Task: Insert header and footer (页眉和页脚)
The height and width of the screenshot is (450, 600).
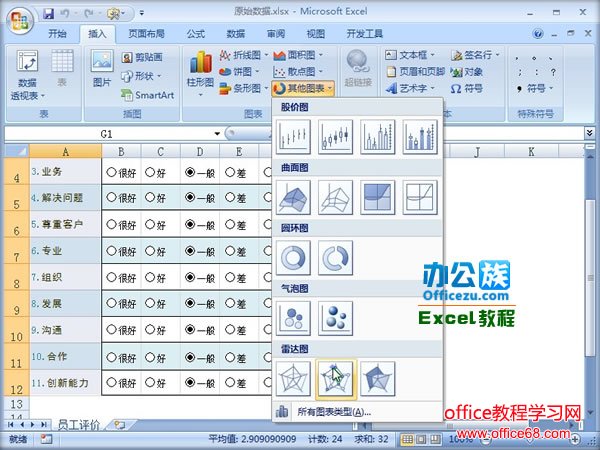Action: pyautogui.click(x=415, y=72)
